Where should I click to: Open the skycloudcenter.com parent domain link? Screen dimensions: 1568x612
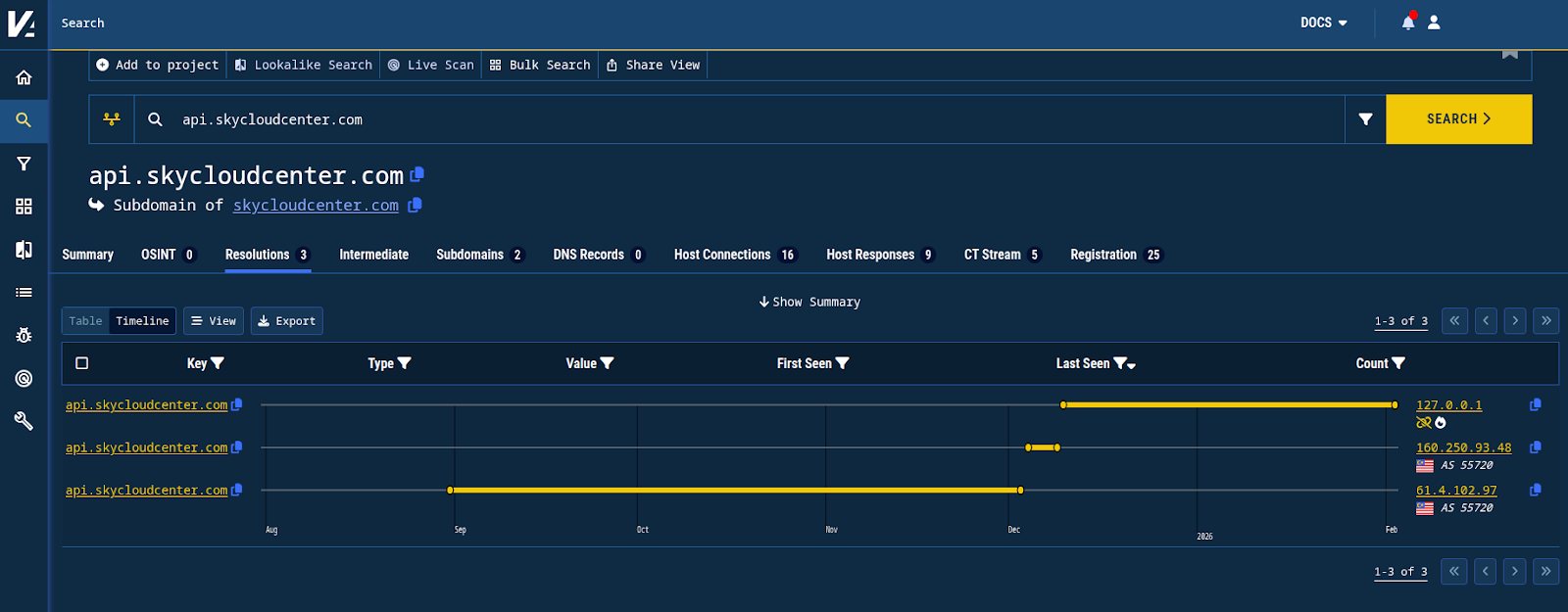click(x=316, y=205)
